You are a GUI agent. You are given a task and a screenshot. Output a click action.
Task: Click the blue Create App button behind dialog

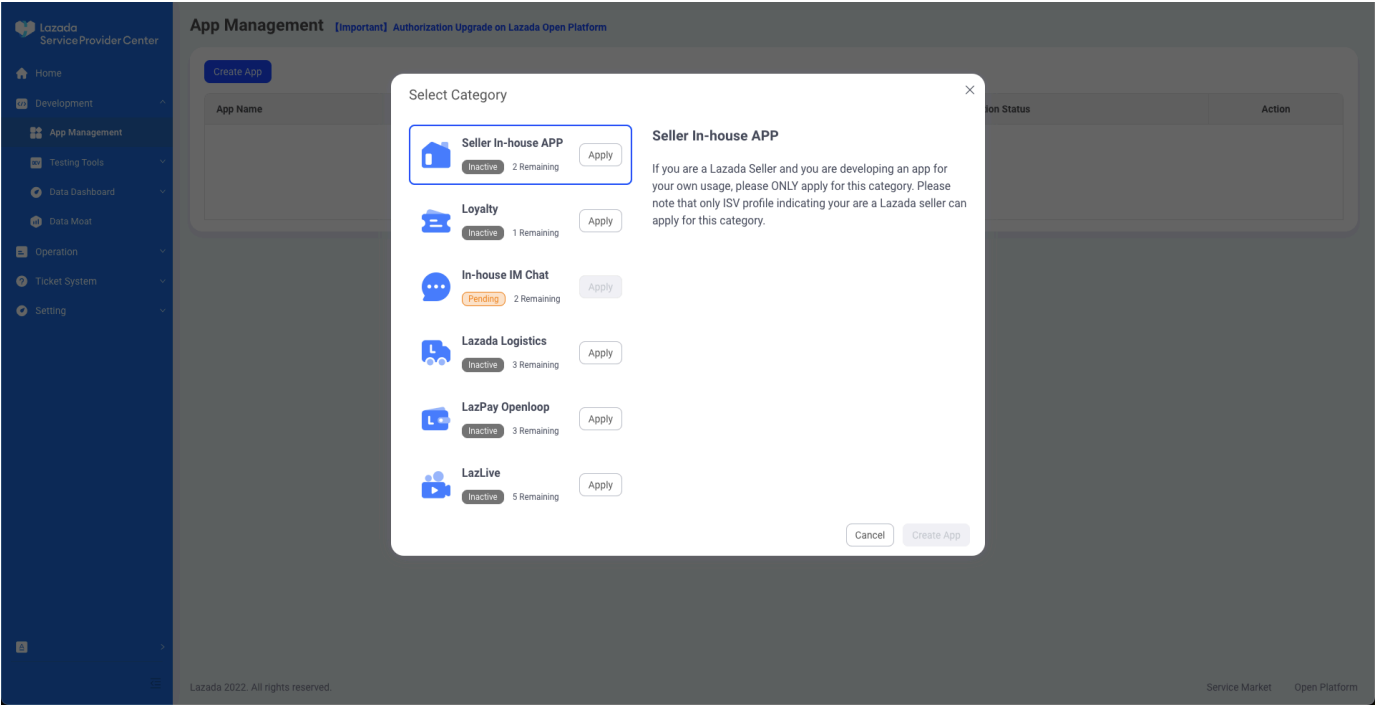[238, 72]
